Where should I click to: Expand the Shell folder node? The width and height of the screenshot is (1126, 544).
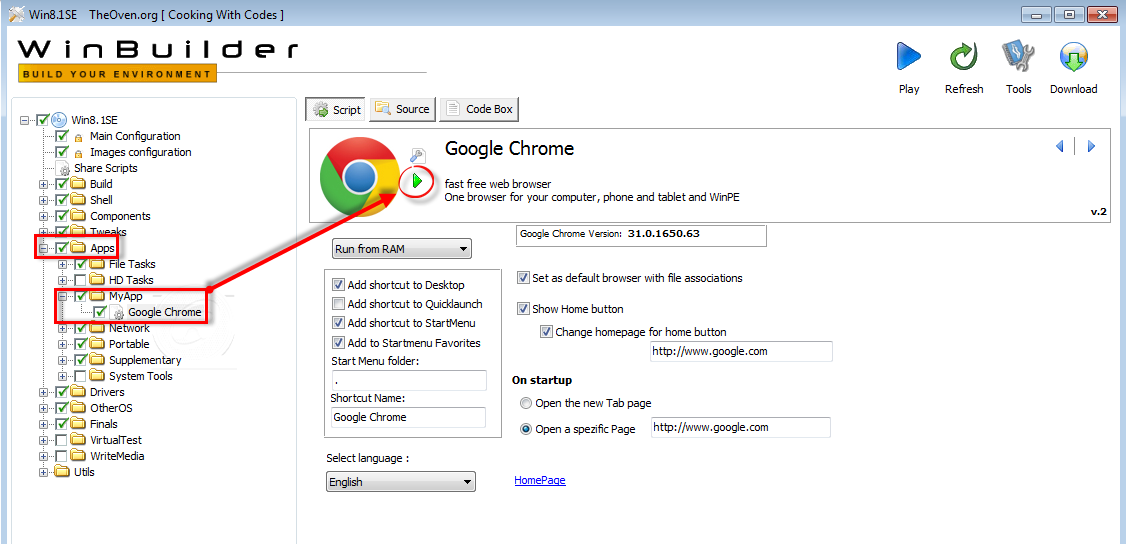click(x=44, y=200)
